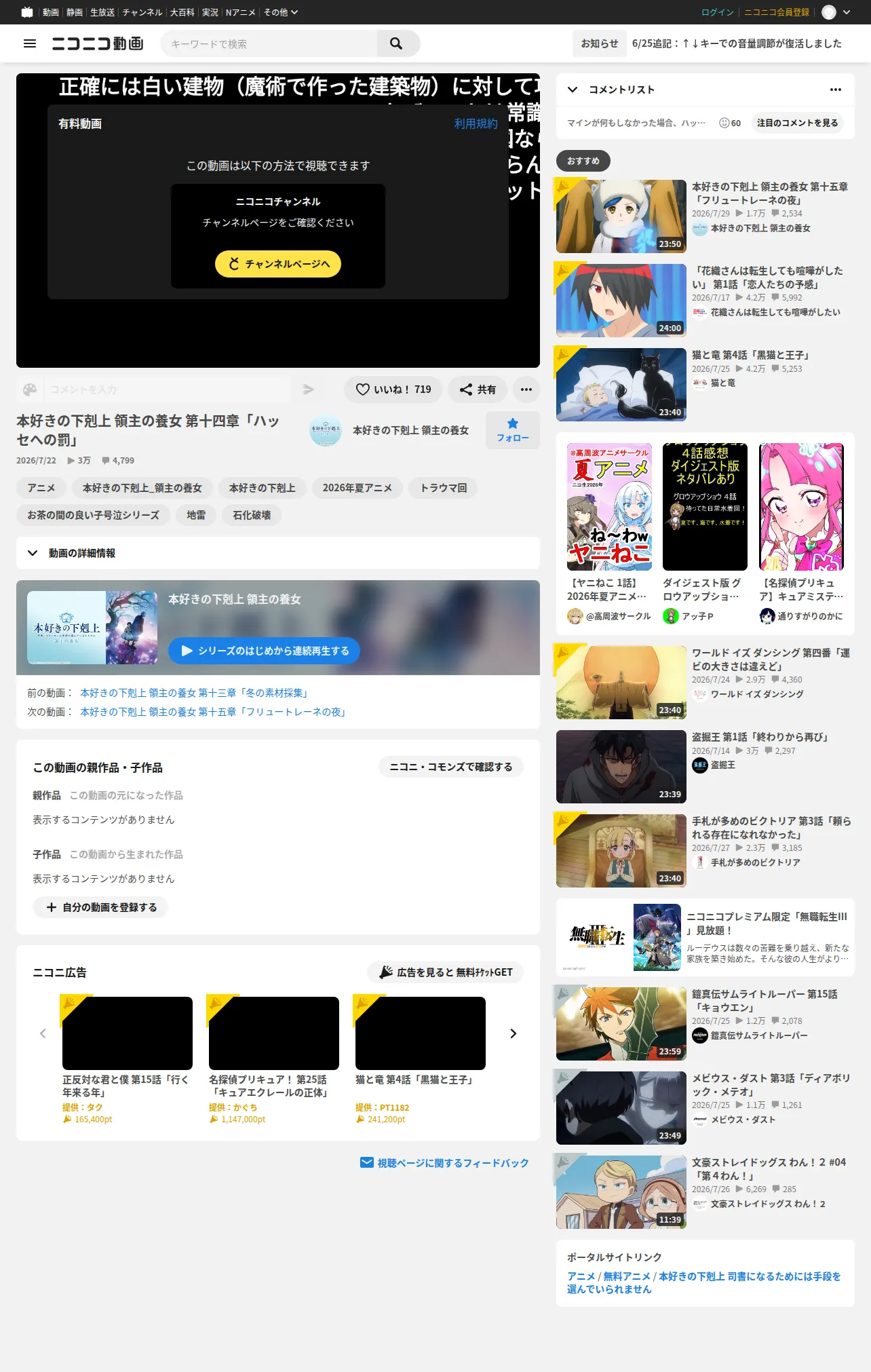Click 自分の動画を登録する button
The image size is (871, 1372).
(100, 907)
